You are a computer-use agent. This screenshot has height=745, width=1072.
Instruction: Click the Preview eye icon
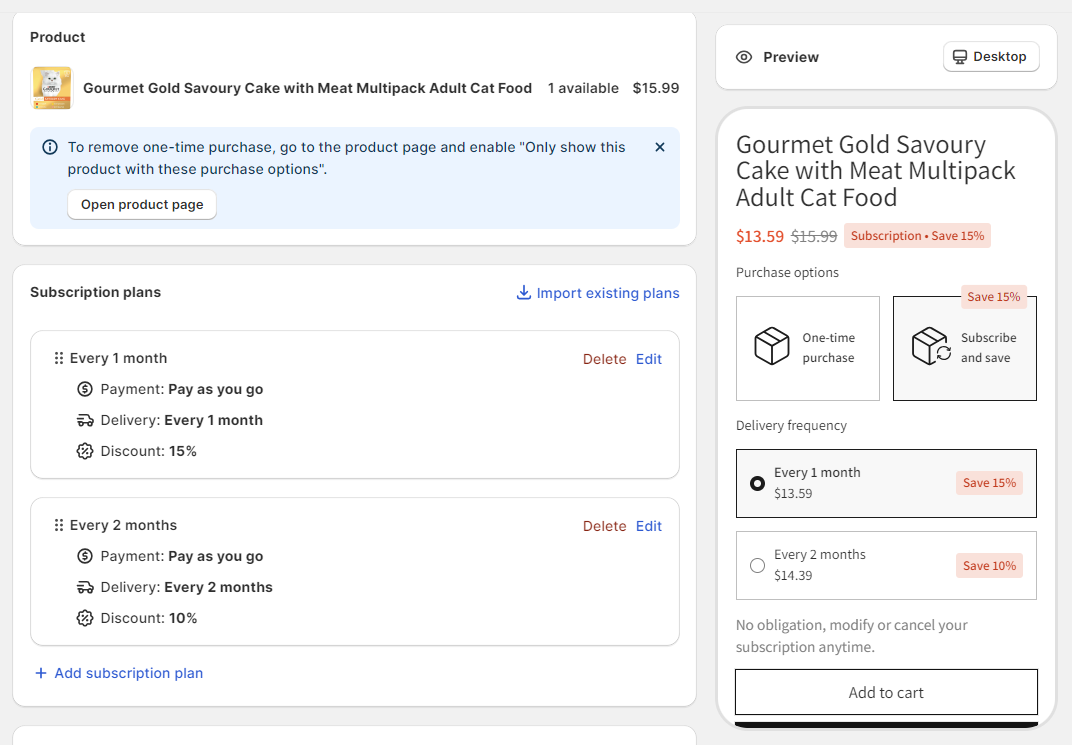click(744, 57)
